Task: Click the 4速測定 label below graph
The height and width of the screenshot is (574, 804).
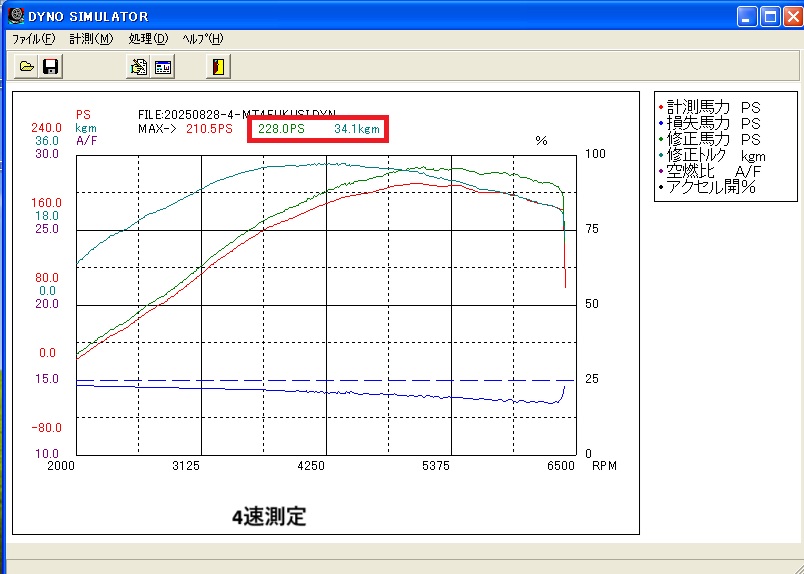Action: pos(269,517)
